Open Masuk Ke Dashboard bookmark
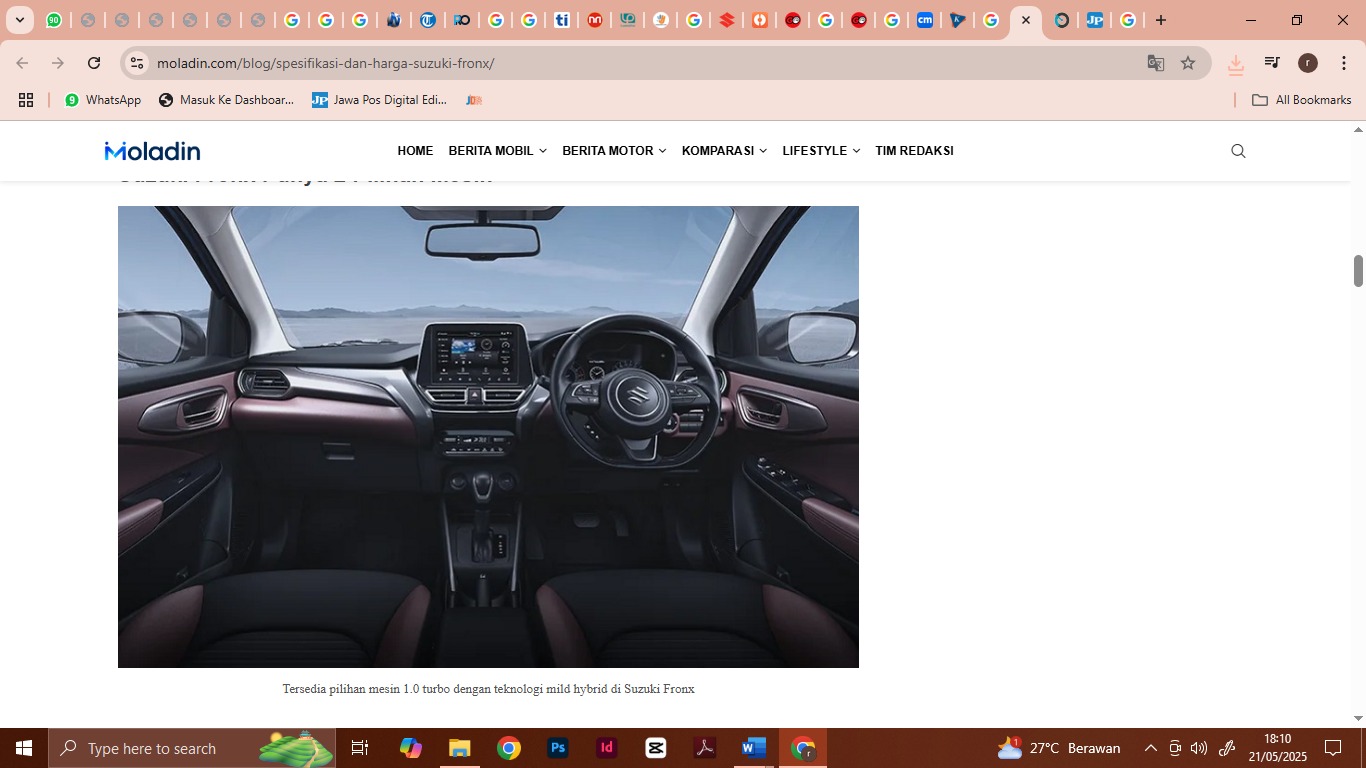The width and height of the screenshot is (1366, 768). click(226, 100)
